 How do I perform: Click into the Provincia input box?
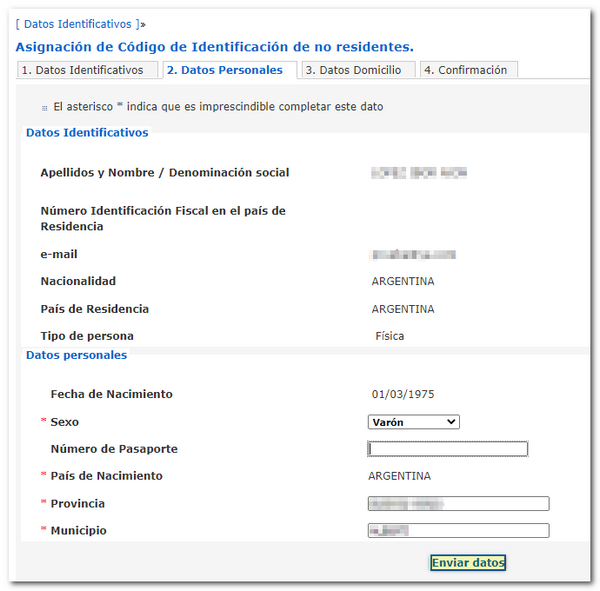coord(458,504)
